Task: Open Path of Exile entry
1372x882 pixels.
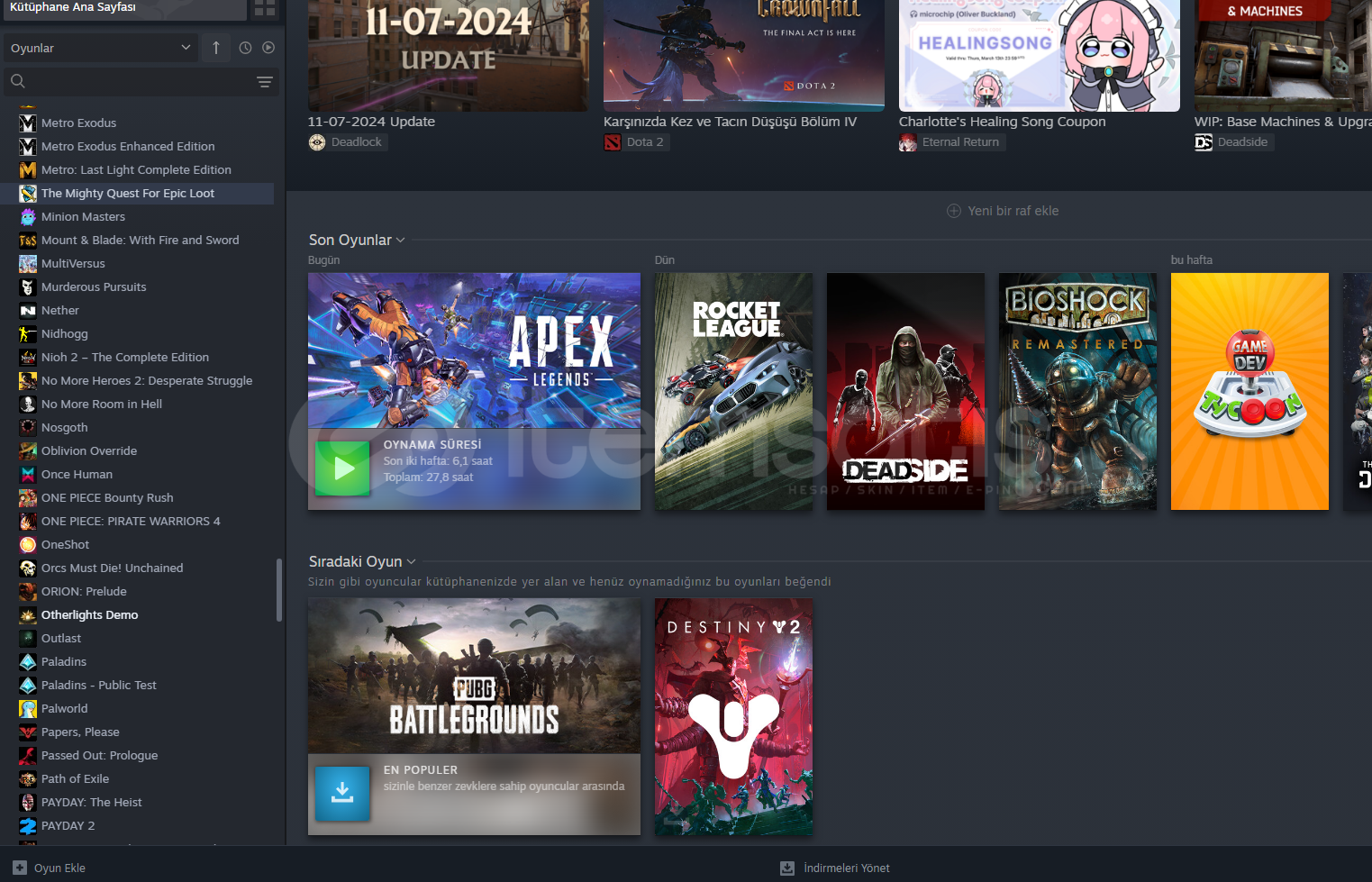Action: coord(137,778)
